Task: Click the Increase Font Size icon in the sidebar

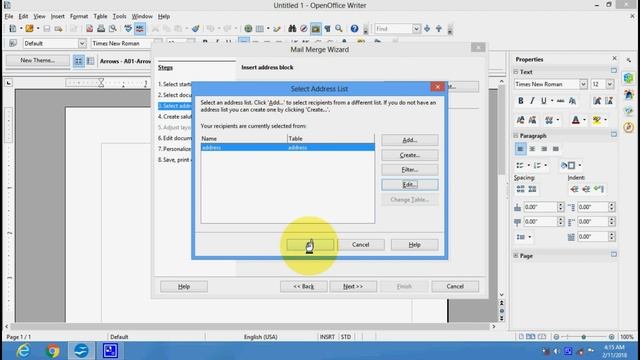Action: click(x=597, y=101)
